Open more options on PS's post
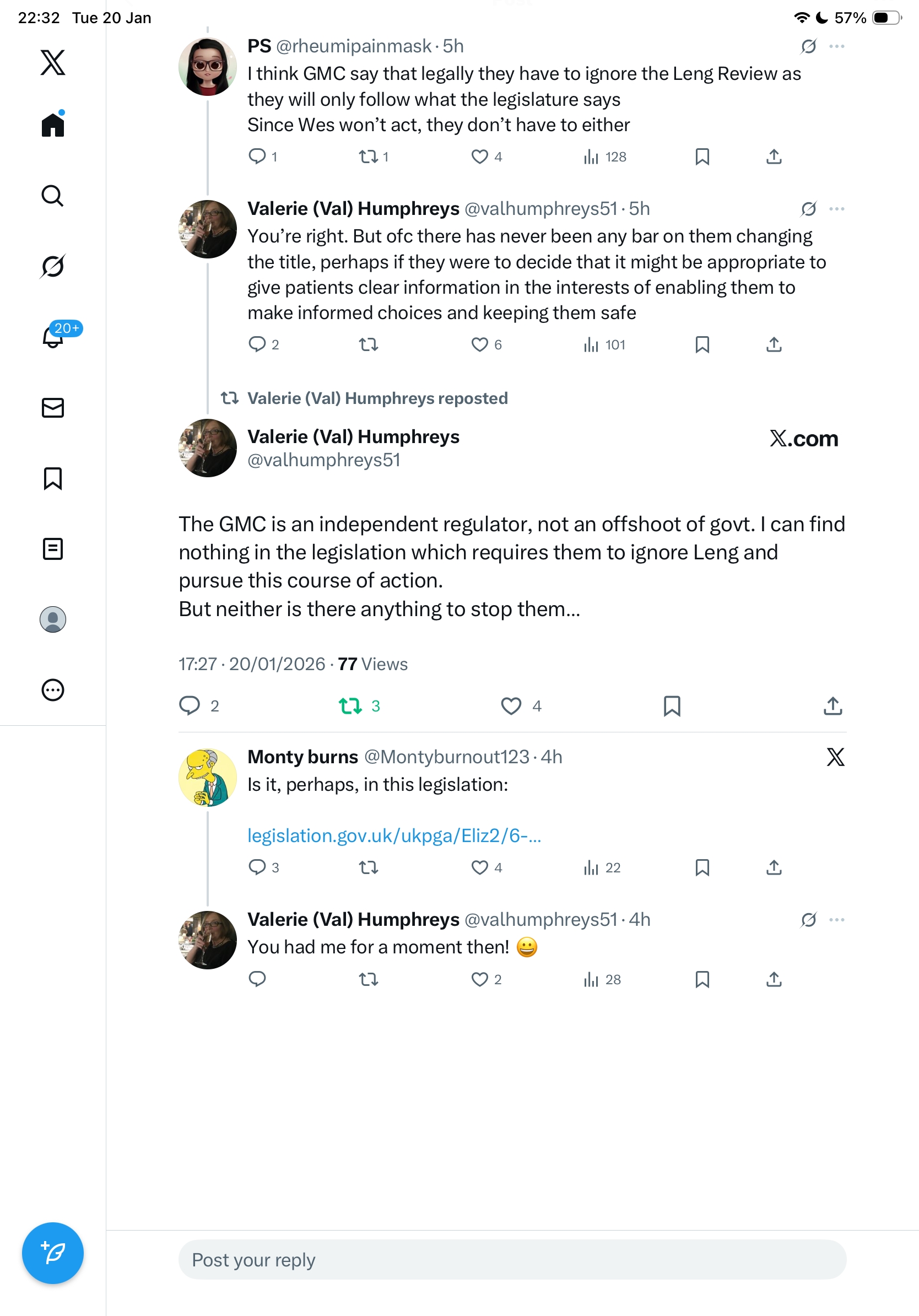 [836, 46]
